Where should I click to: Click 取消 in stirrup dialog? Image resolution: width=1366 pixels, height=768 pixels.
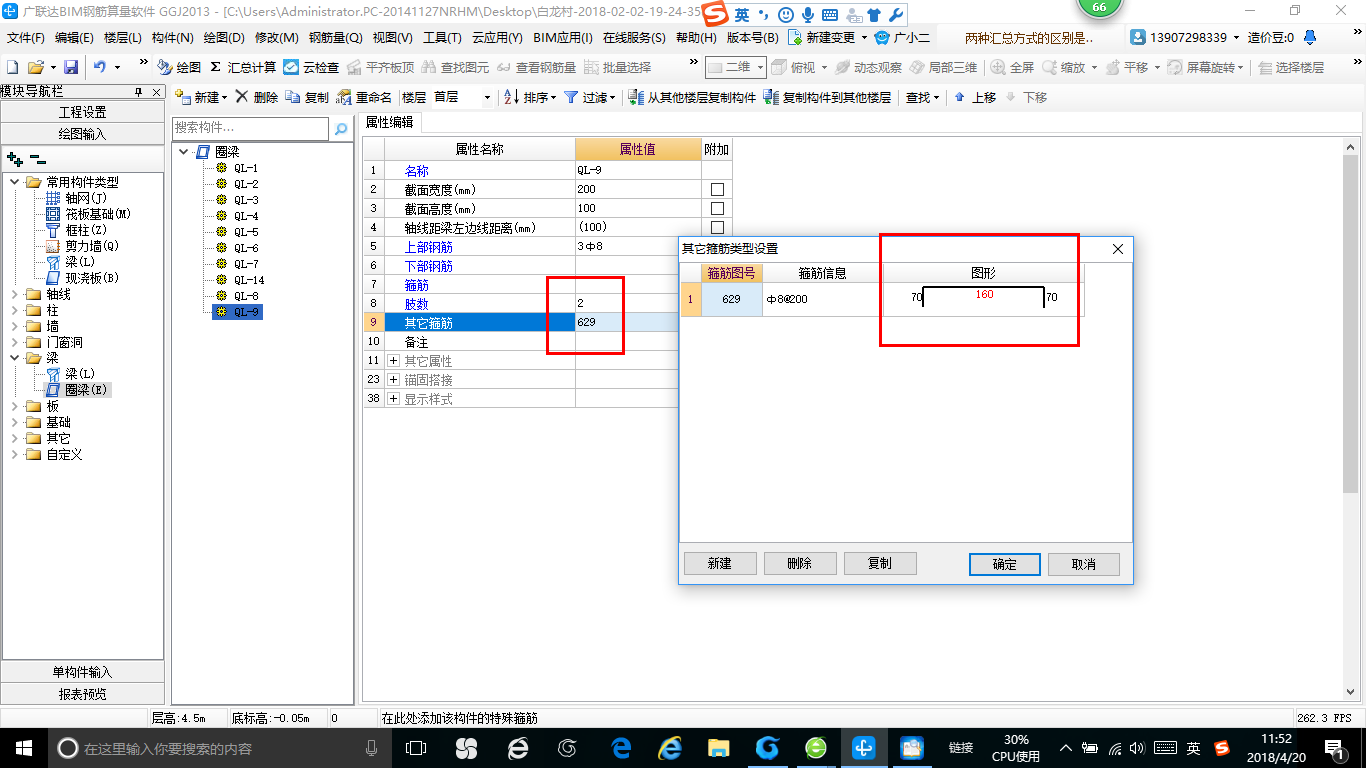(1084, 564)
